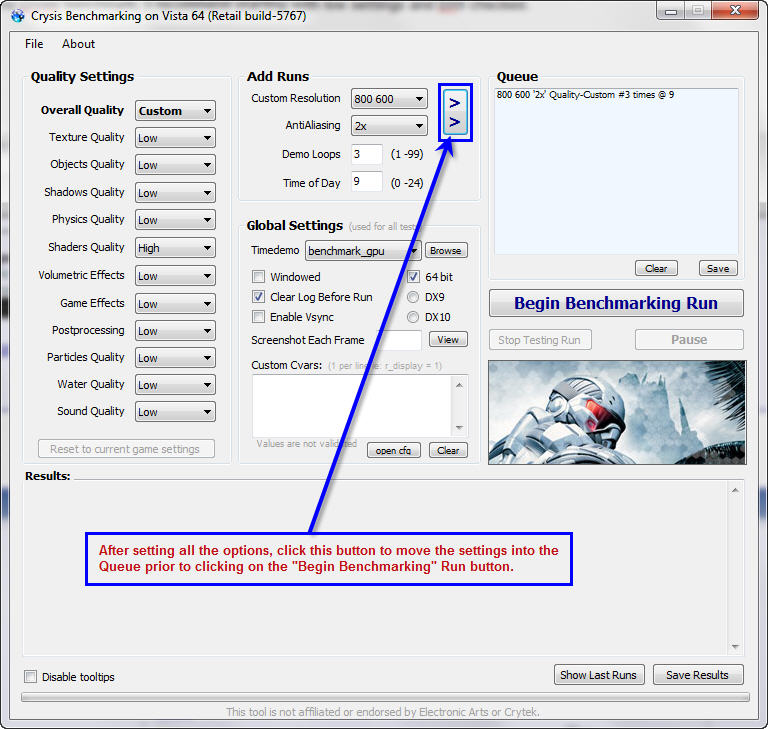Click inside the Custom Cvars text box
Viewport: 768px width, 729px height.
click(353, 406)
